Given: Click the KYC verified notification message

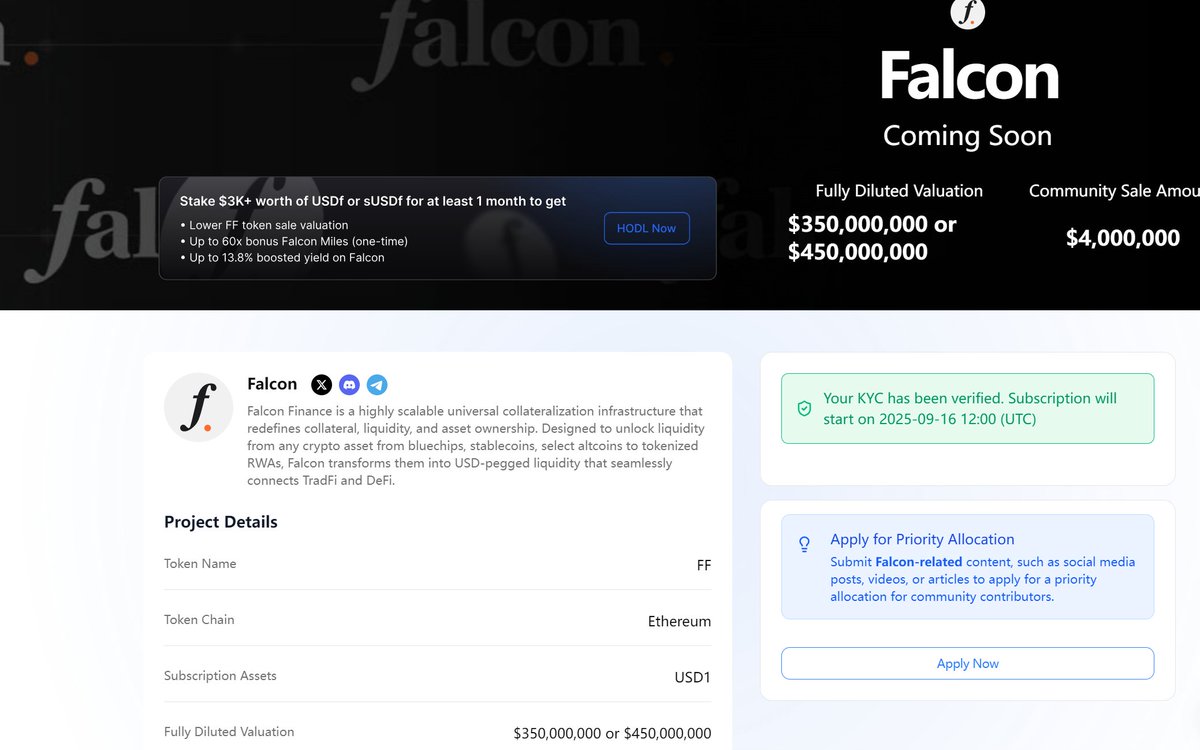Looking at the screenshot, I should click(x=967, y=408).
